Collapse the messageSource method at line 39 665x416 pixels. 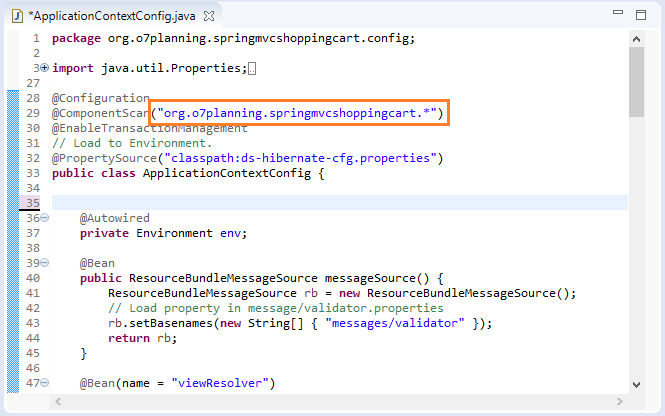[x=45, y=263]
